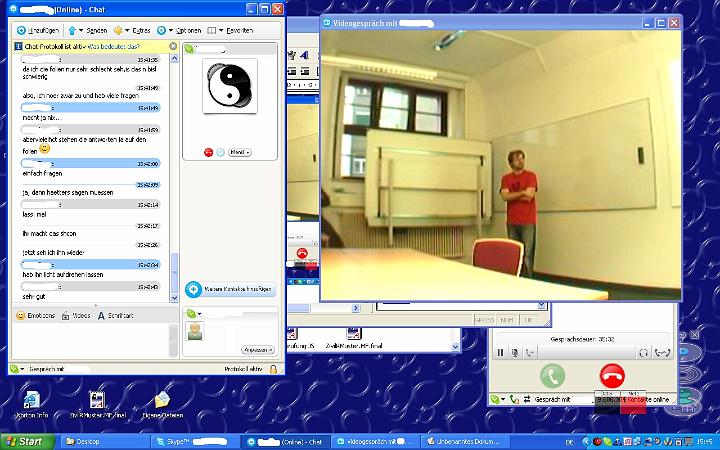Click 'Weitere Kontakte hinzufügen' button
This screenshot has height=450, width=720.
(230, 289)
